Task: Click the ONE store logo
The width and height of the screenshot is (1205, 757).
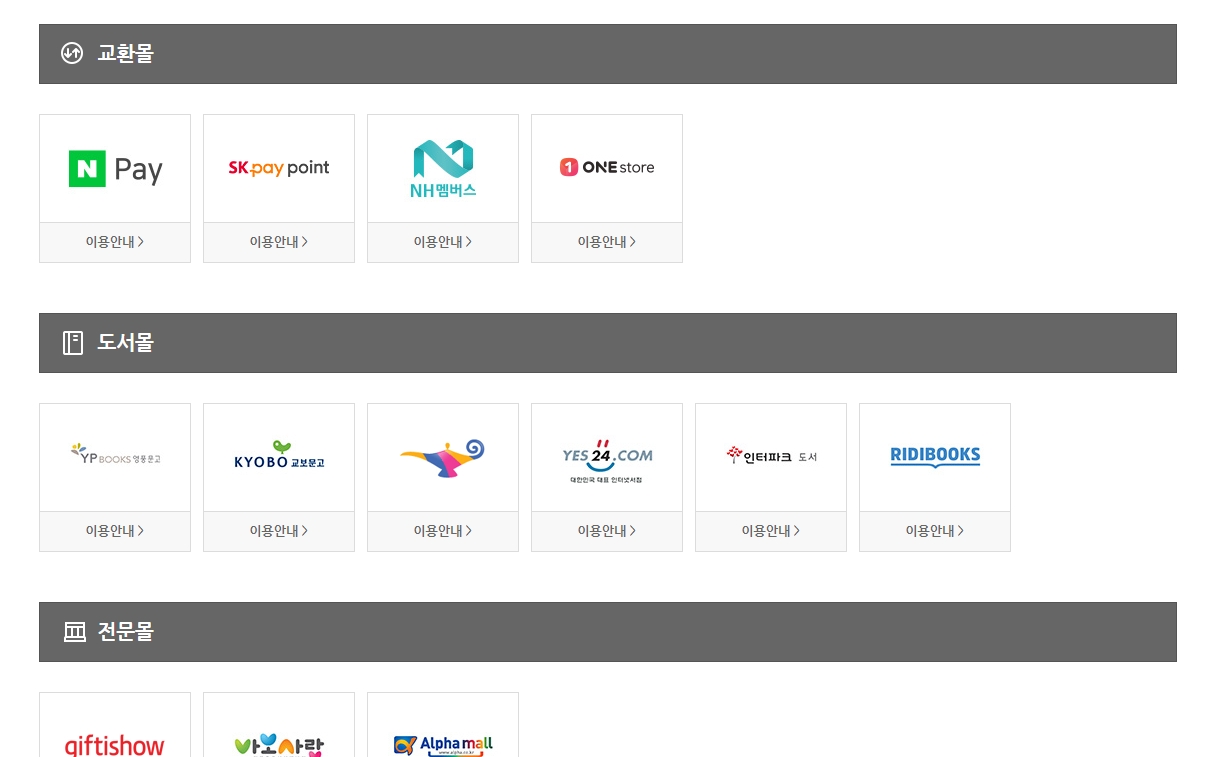Action: pos(607,168)
